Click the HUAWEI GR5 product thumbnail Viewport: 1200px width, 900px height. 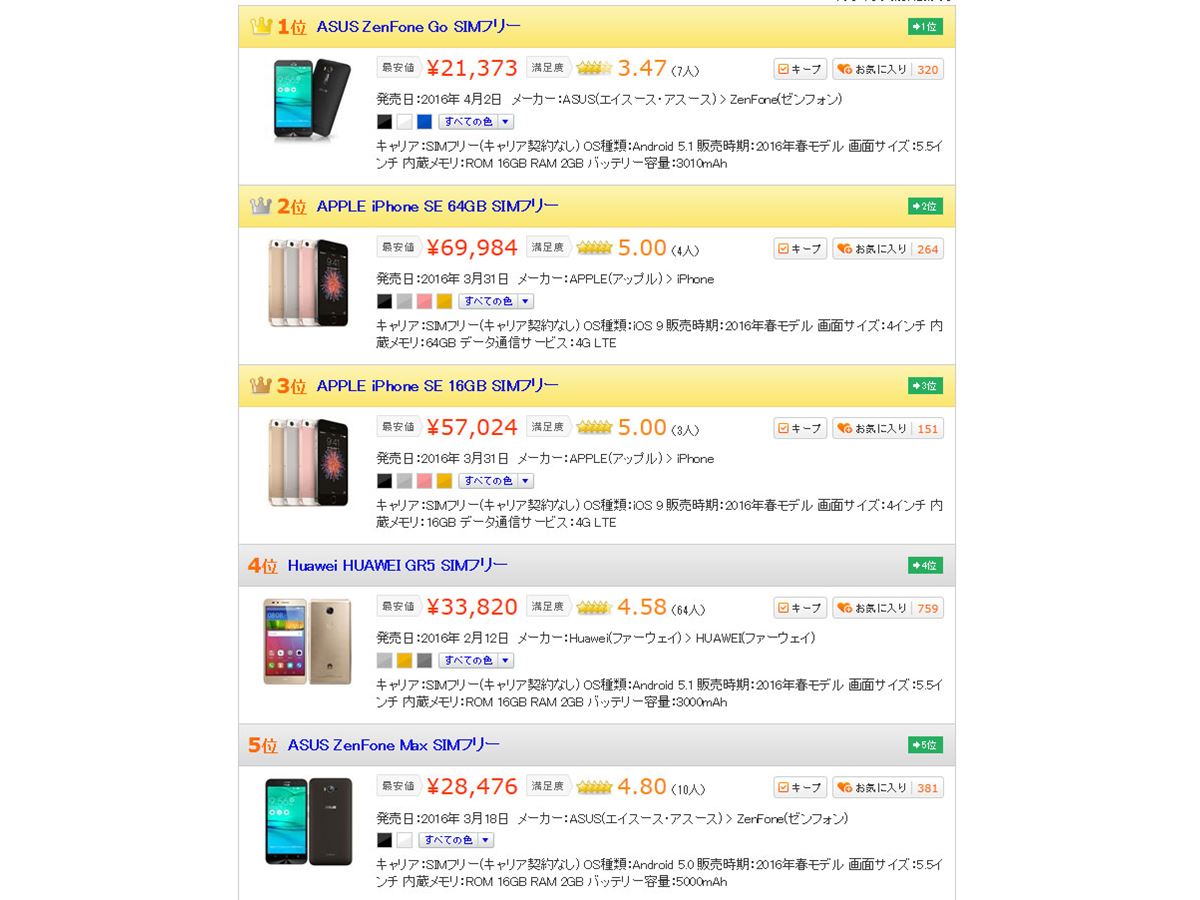click(307, 641)
